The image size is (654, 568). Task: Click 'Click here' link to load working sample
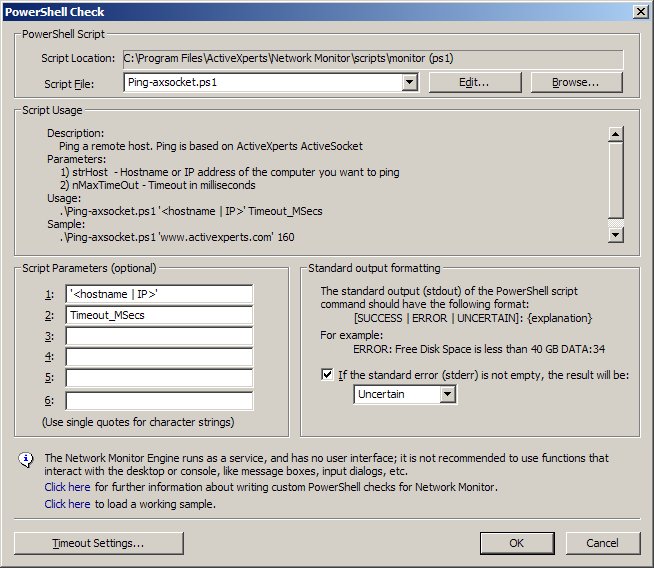coord(67,504)
